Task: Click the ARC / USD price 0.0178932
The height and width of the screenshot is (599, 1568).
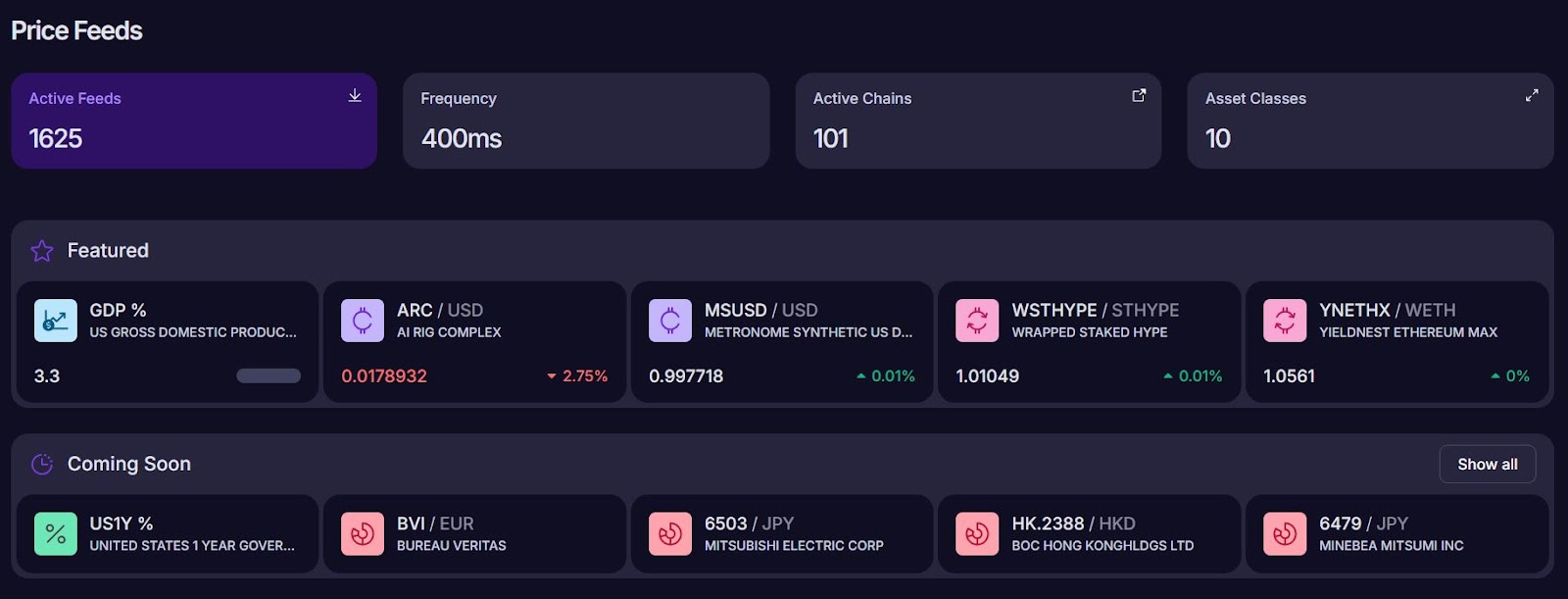Action: (384, 375)
